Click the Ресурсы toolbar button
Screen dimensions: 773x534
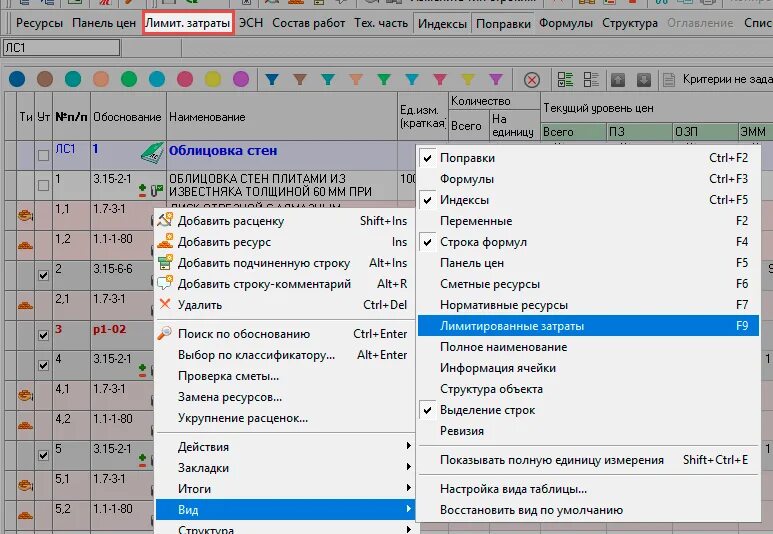coord(39,23)
